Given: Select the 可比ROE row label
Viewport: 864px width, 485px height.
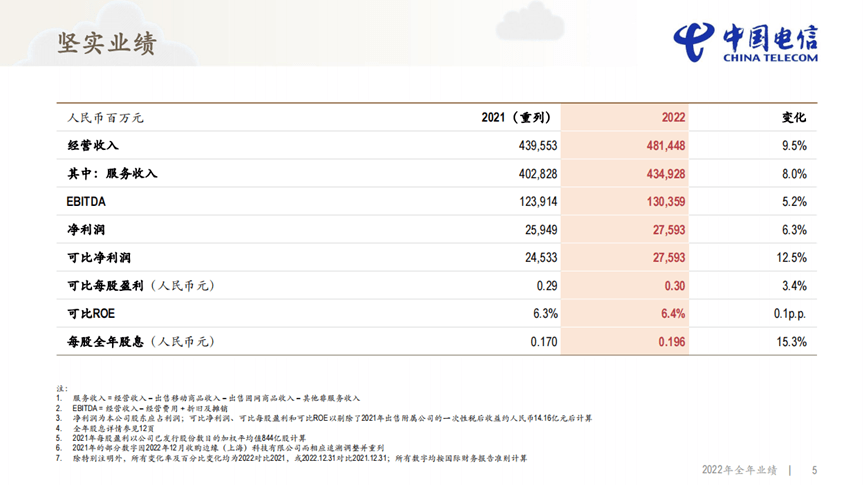Looking at the screenshot, I should (91, 314).
